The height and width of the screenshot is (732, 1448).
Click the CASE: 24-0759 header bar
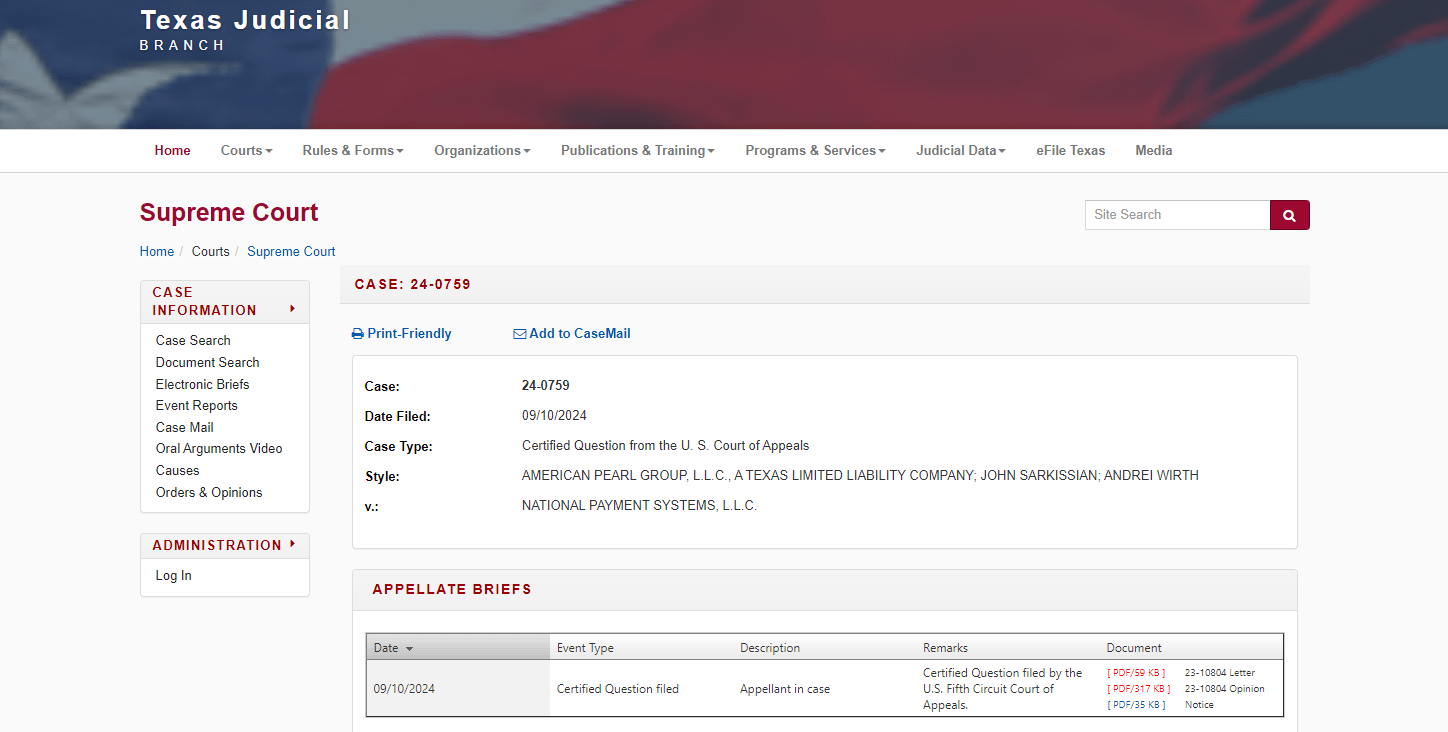point(825,285)
